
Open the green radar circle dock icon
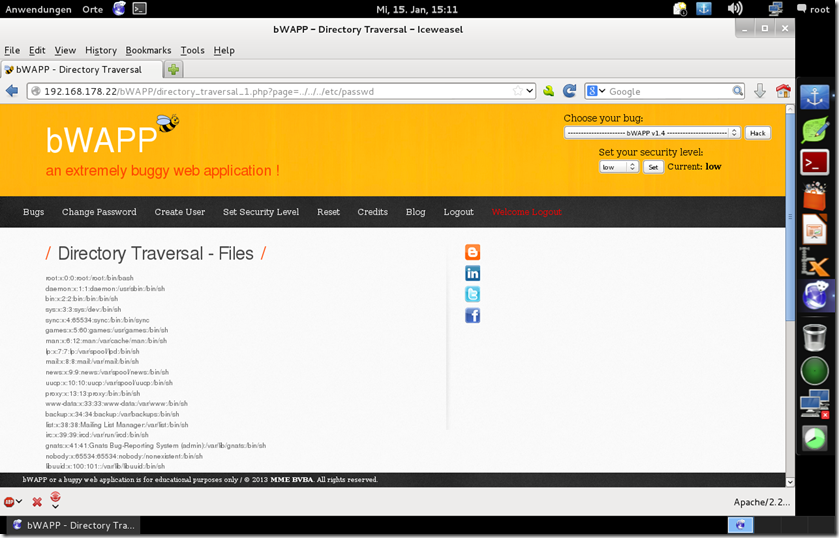(x=814, y=371)
